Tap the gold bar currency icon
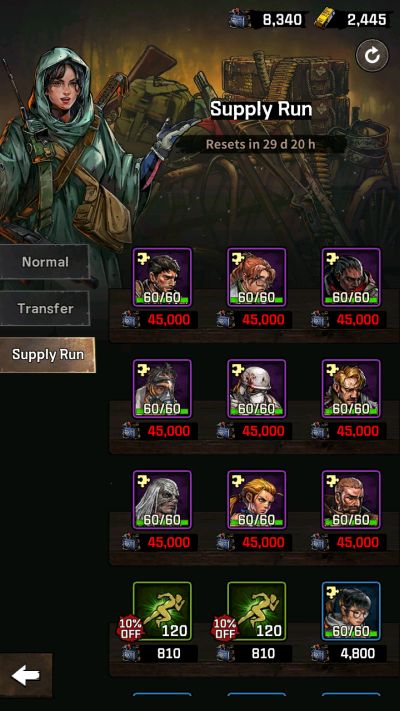This screenshot has width=400, height=711. click(x=324, y=19)
